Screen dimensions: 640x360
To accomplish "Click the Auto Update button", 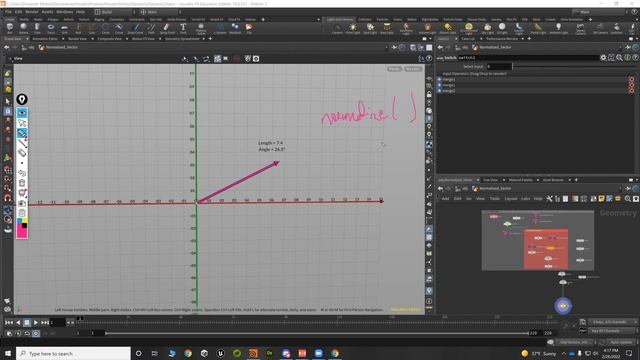I will 621,342.
